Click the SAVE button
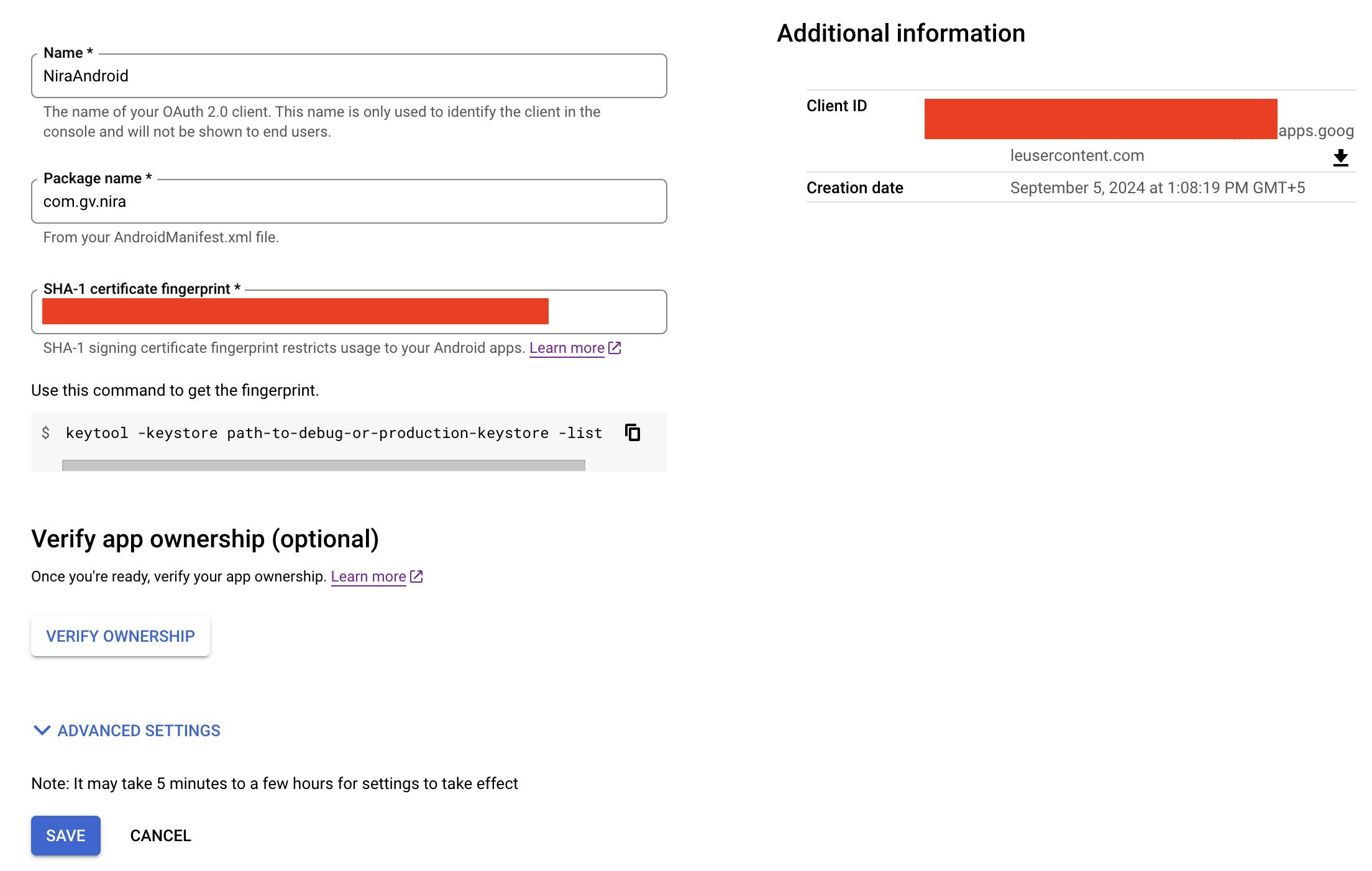The width and height of the screenshot is (1372, 871). [66, 836]
